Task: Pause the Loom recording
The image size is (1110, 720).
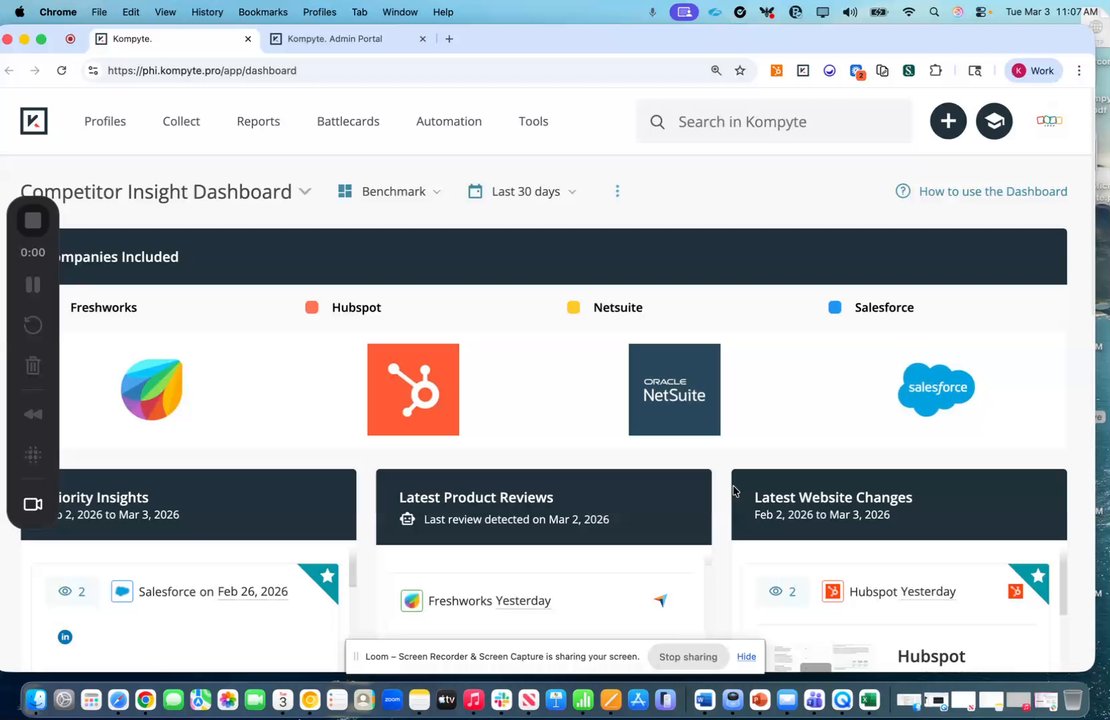Action: (x=33, y=285)
